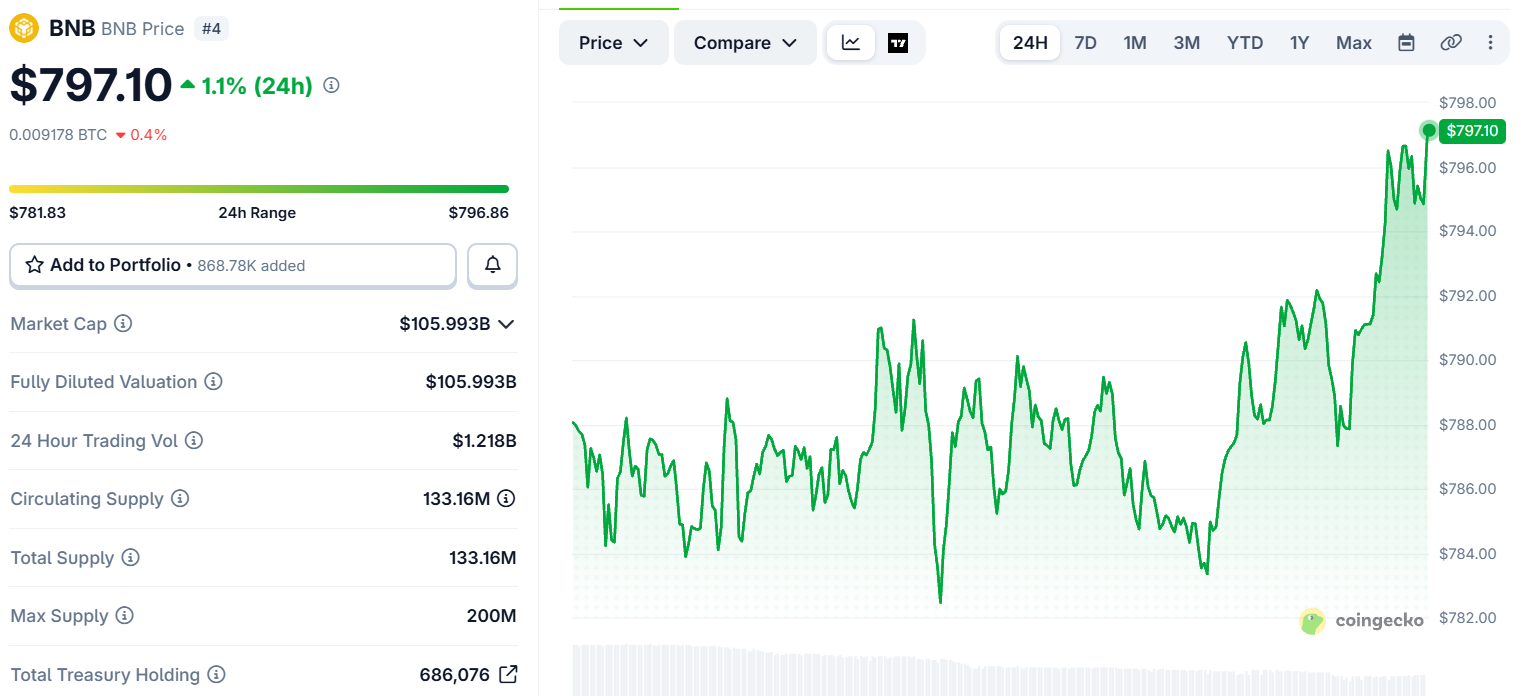Open the price info tooltip beside 1.1% (24h)

(x=332, y=86)
